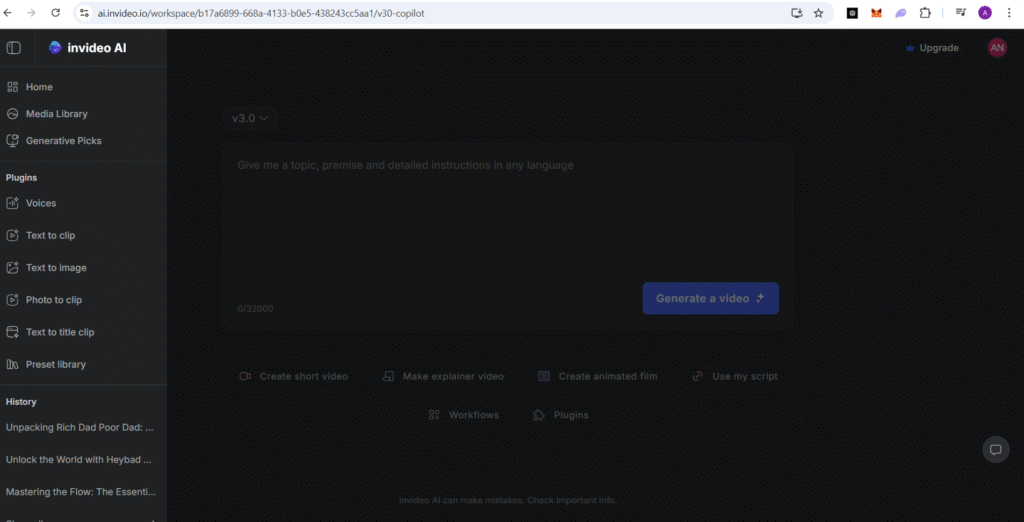Open the media control icon

click(x=961, y=12)
